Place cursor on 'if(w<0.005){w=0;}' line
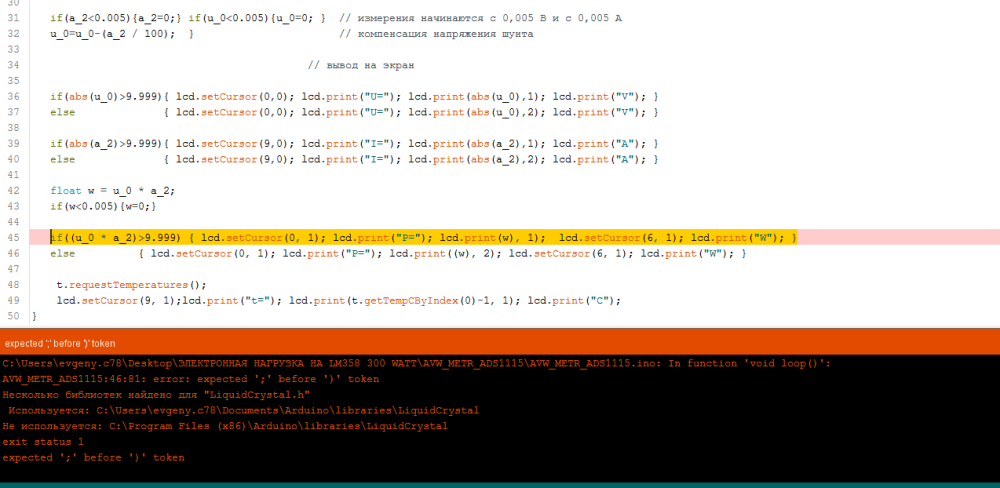 (103, 206)
